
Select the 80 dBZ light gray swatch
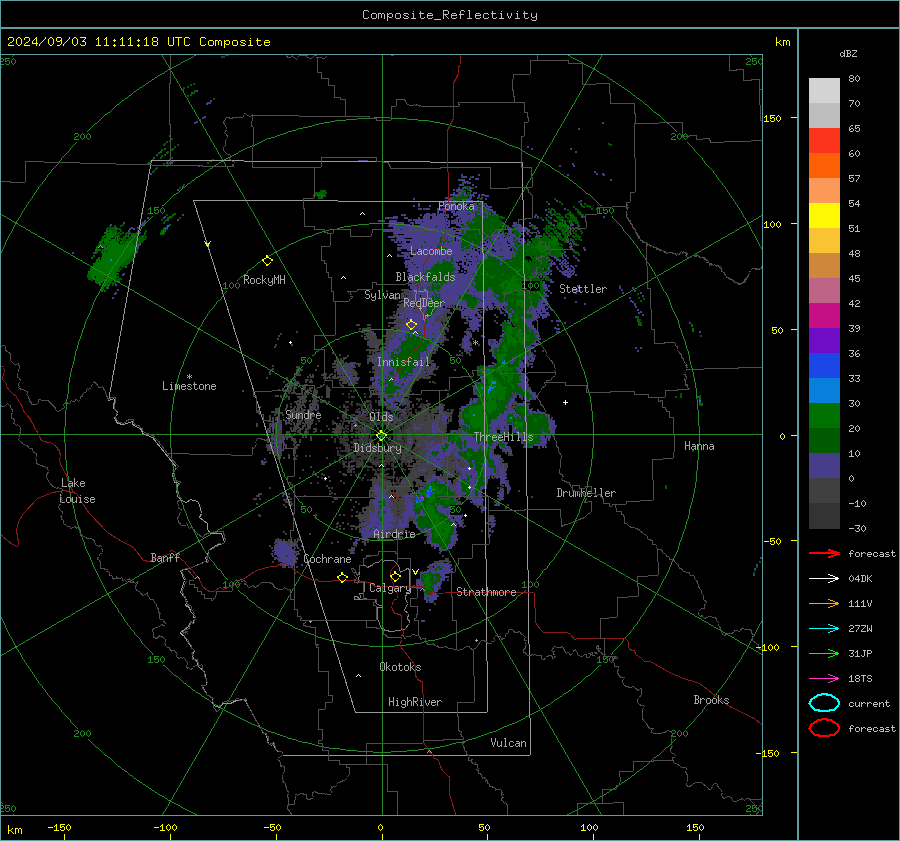tap(824, 91)
